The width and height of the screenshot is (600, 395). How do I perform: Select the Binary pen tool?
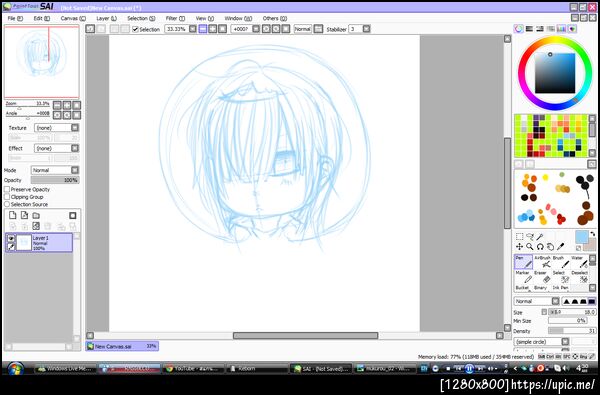tap(542, 287)
